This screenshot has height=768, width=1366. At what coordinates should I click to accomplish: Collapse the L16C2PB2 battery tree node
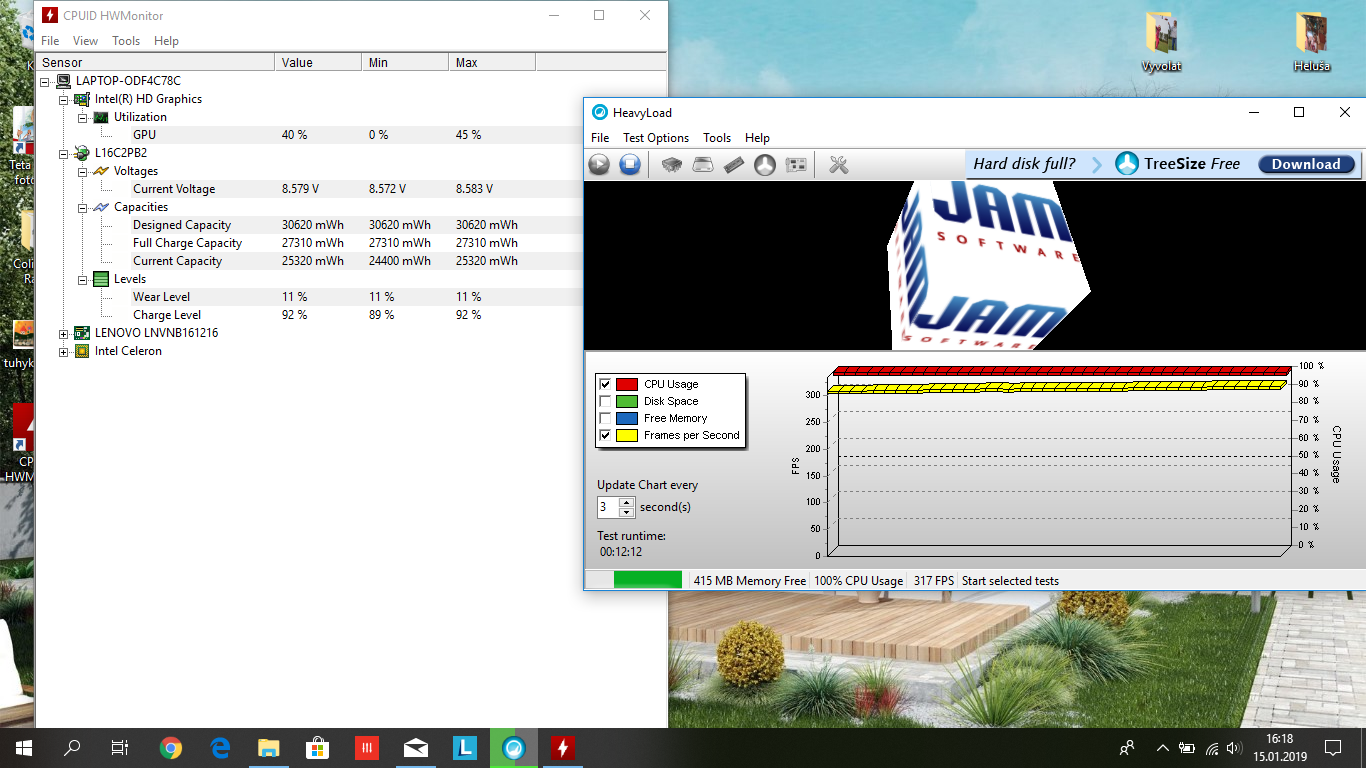point(64,154)
